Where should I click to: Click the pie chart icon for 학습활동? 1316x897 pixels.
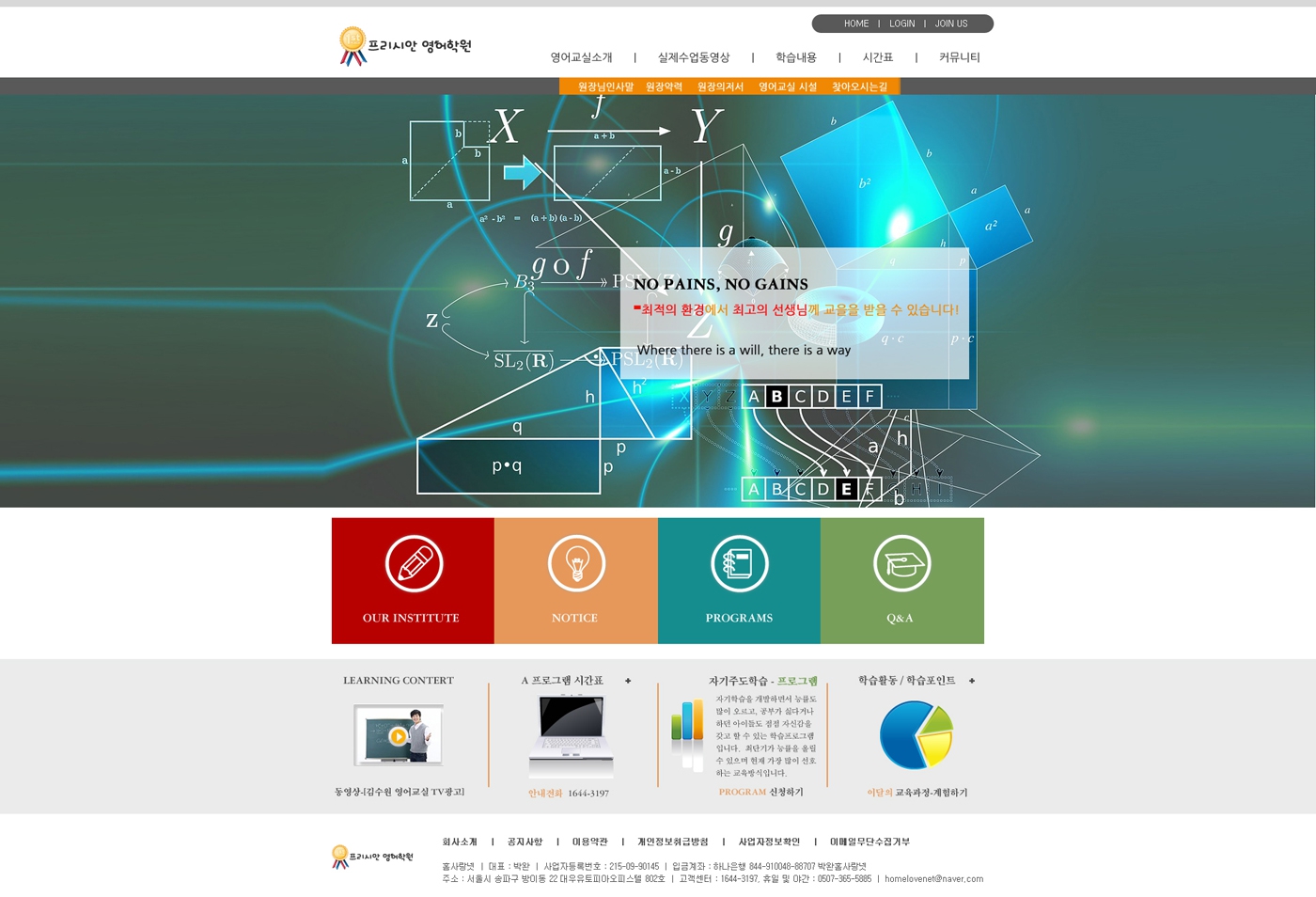[x=916, y=735]
